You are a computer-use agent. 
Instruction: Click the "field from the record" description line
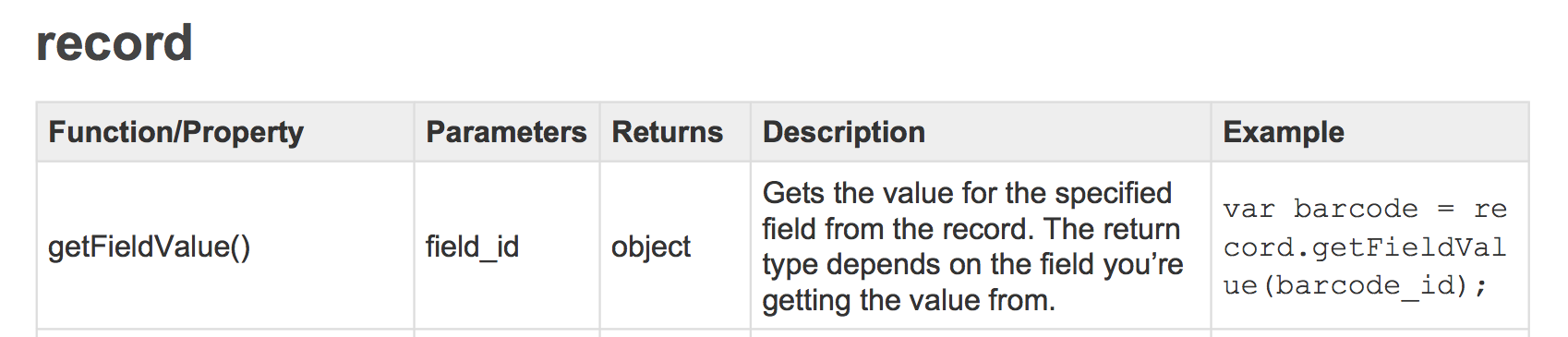971,229
